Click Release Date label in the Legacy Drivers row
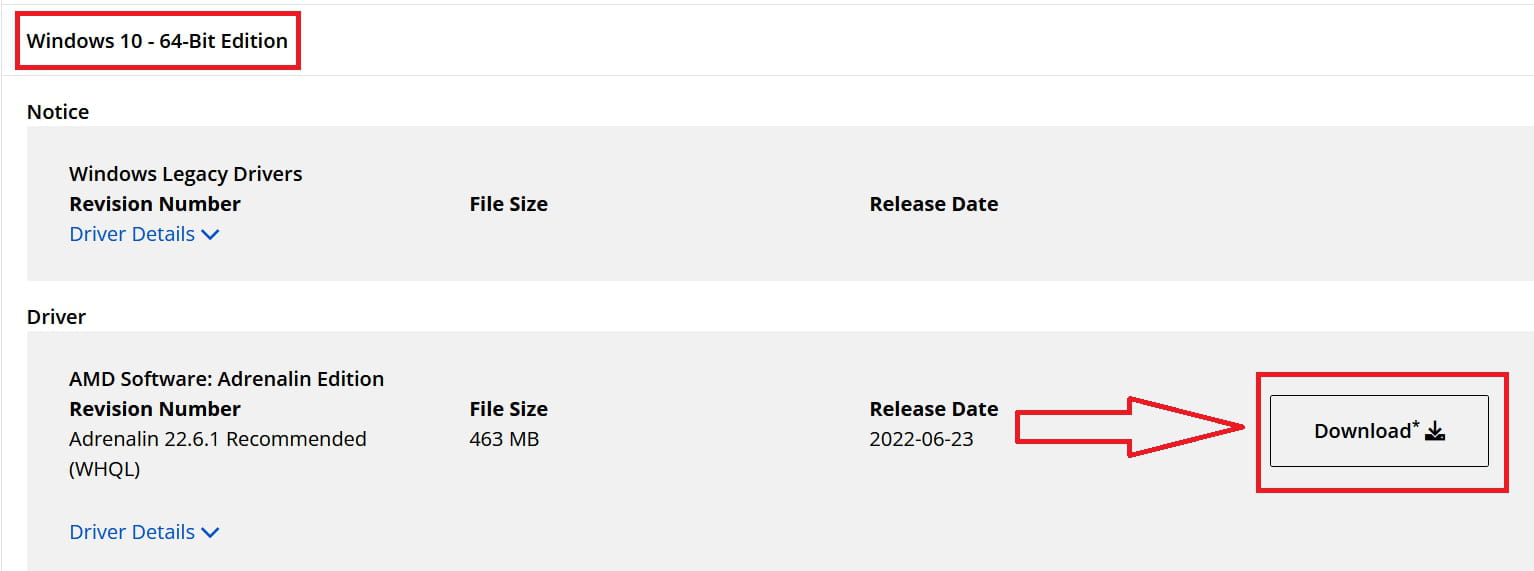 point(934,204)
